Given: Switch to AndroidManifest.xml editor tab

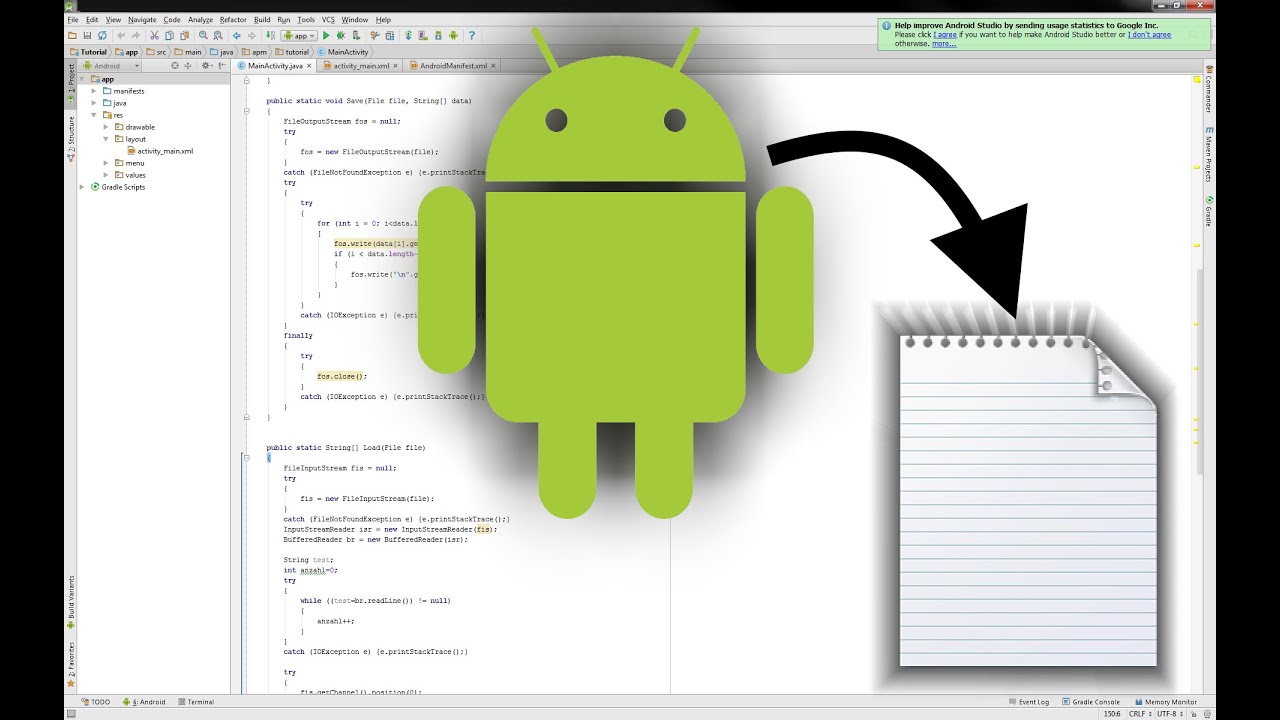Looking at the screenshot, I should [x=453, y=65].
